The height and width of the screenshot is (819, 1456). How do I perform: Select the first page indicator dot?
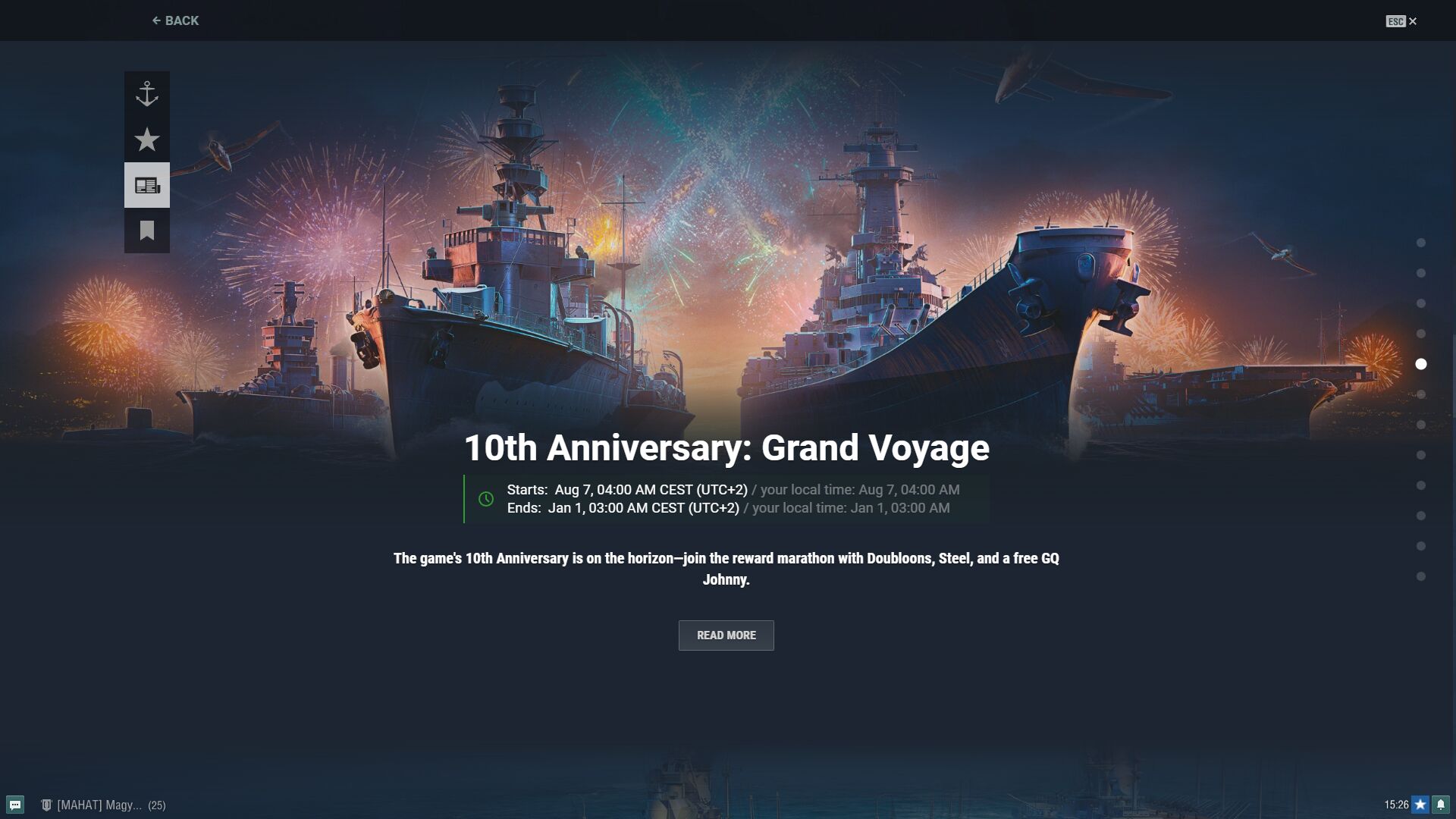point(1421,243)
